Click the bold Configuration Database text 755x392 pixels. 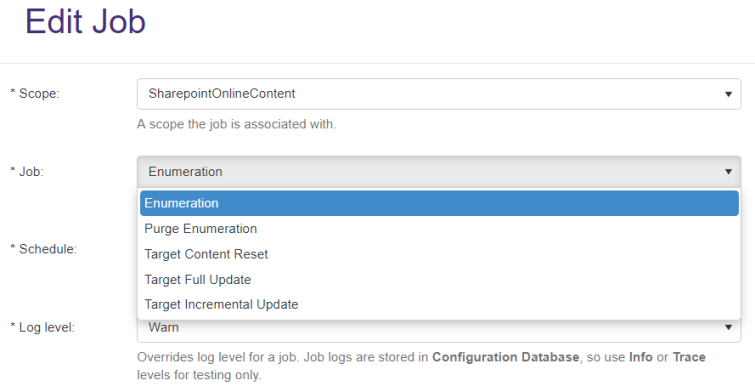[506, 357]
